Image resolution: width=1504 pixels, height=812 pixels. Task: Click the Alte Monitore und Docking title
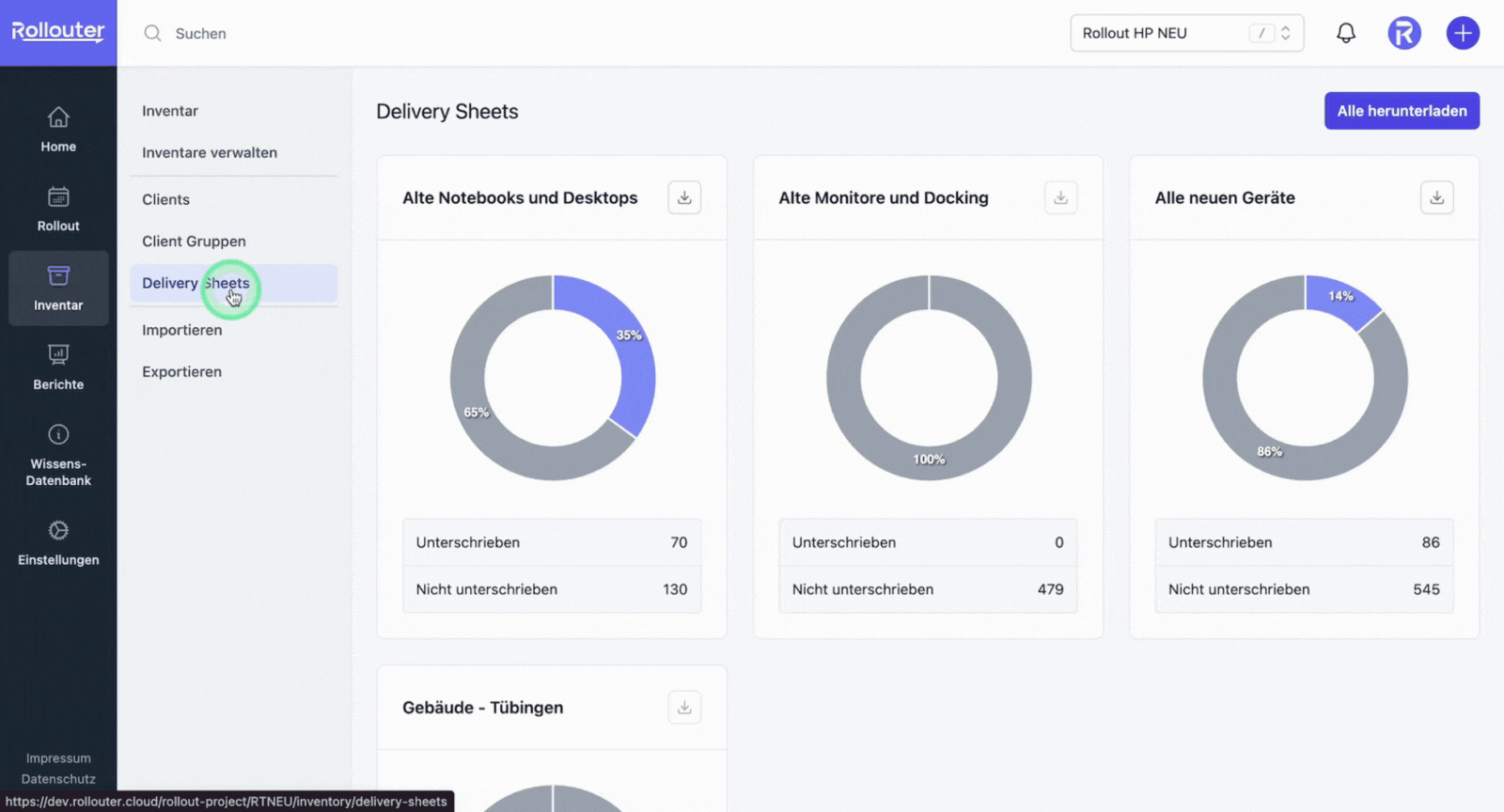click(884, 197)
